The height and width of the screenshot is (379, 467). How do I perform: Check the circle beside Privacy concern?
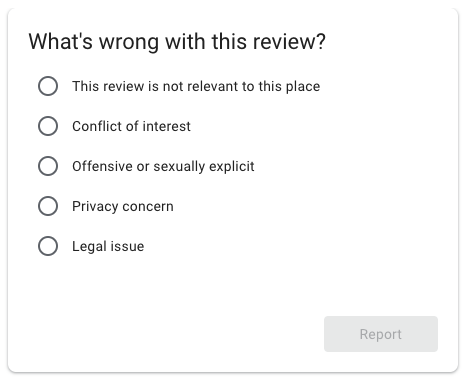48,206
